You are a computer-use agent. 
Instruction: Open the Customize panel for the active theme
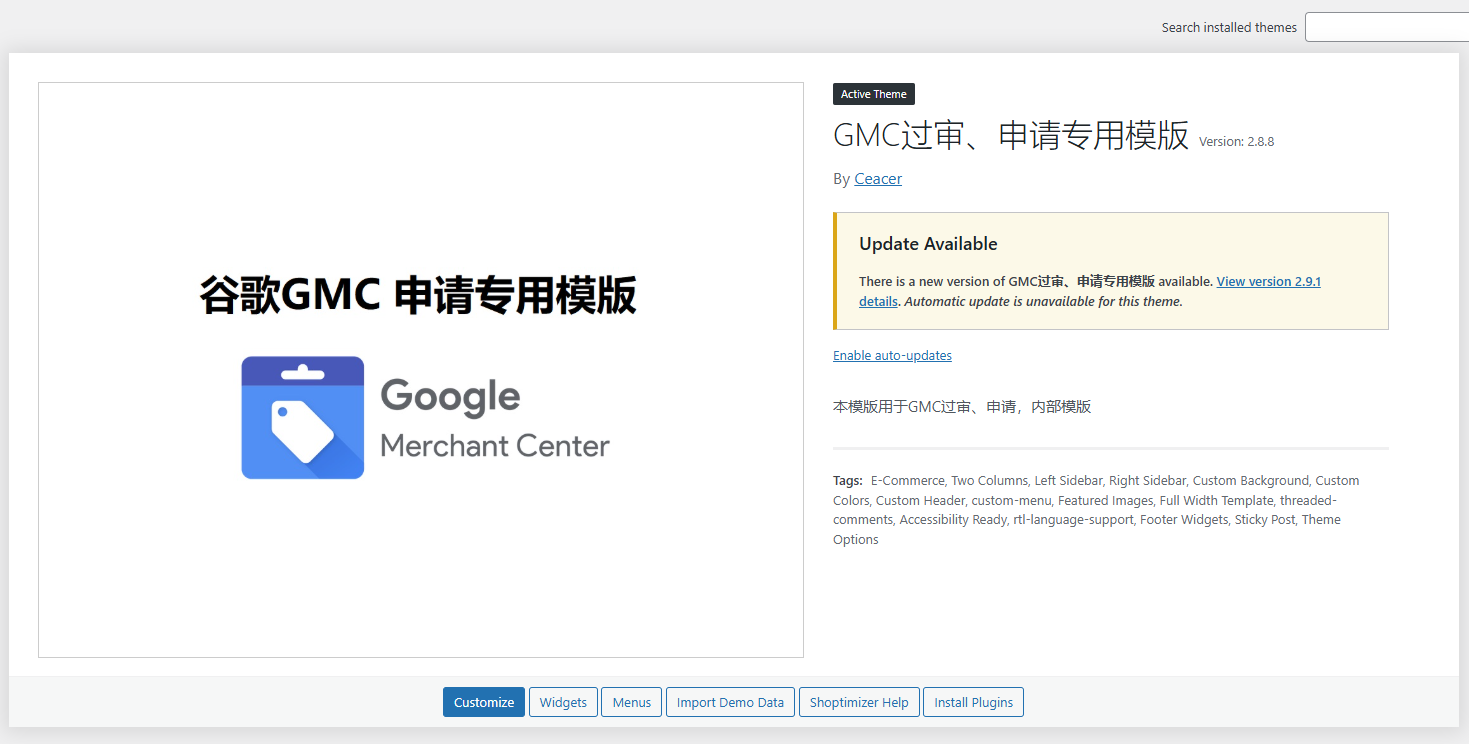tap(483, 702)
